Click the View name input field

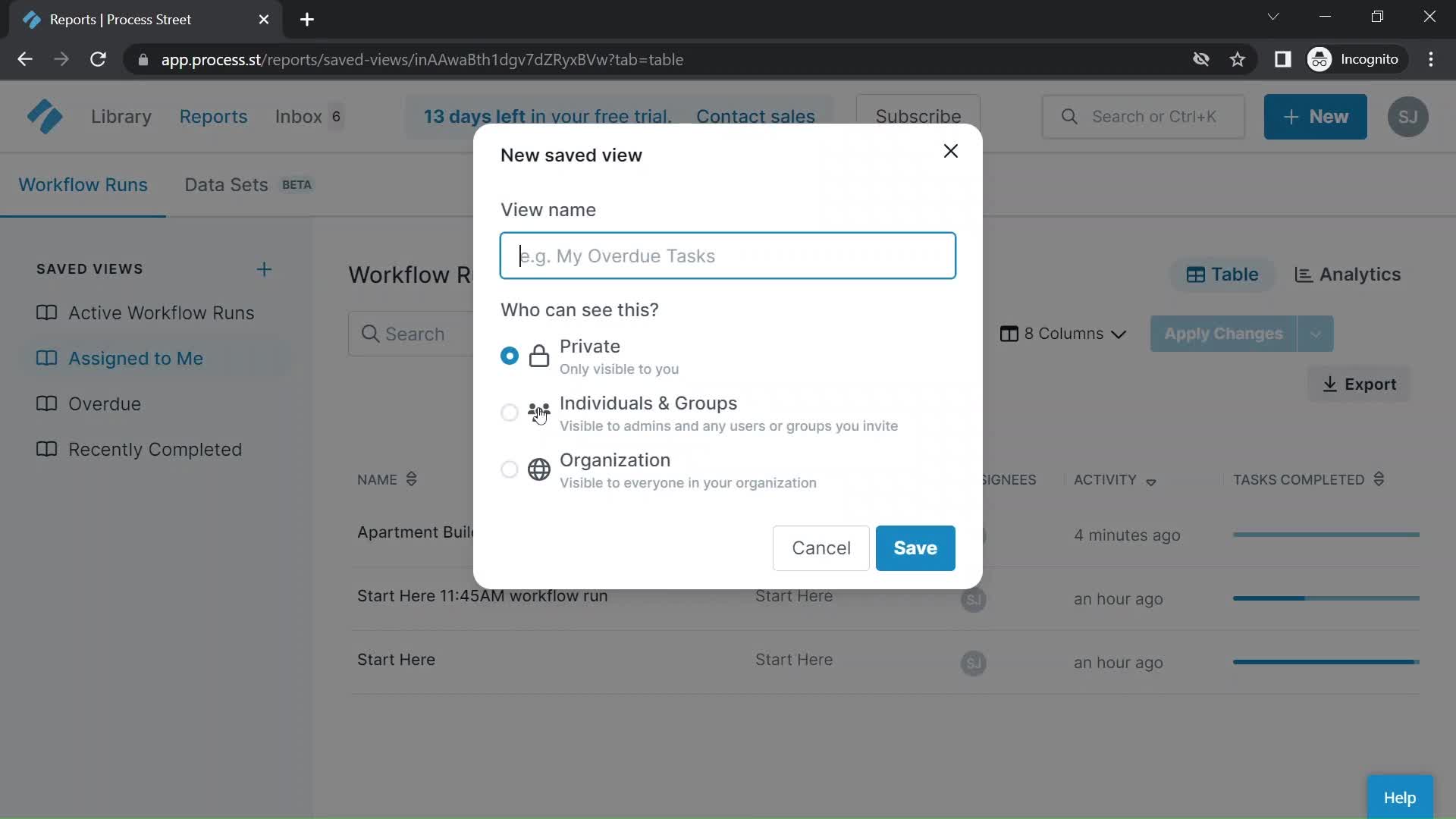coord(728,255)
